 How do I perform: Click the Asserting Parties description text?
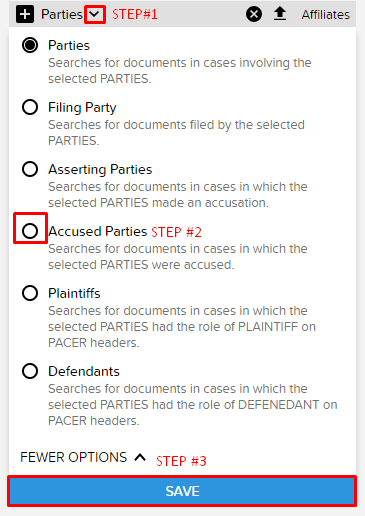coord(178,195)
